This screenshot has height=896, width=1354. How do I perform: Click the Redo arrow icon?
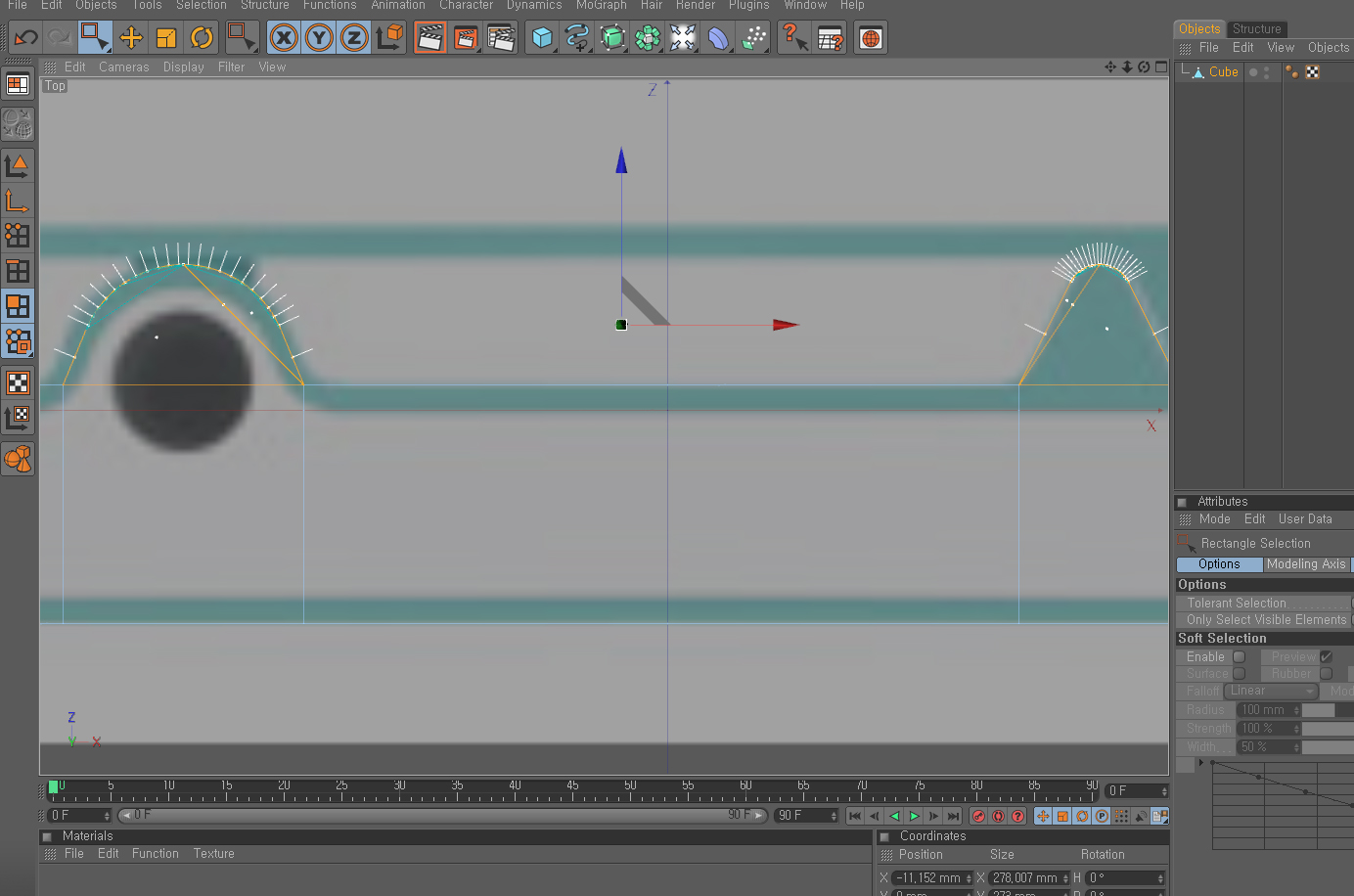[x=61, y=38]
